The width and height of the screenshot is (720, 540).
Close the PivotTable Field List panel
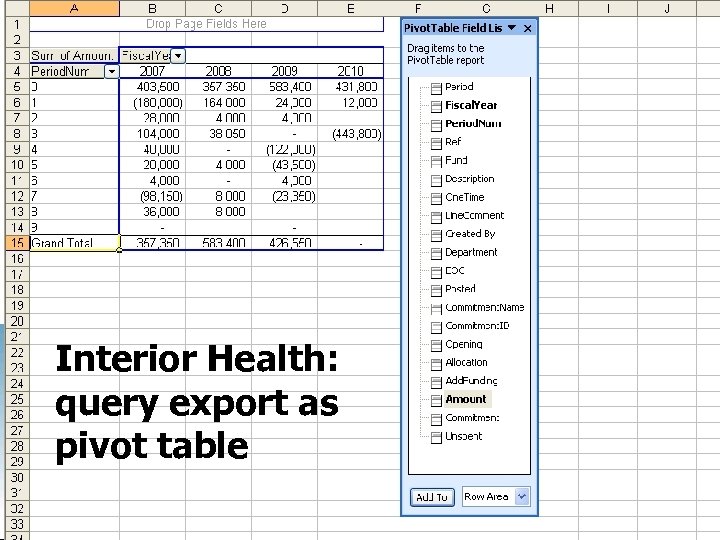tap(528, 28)
